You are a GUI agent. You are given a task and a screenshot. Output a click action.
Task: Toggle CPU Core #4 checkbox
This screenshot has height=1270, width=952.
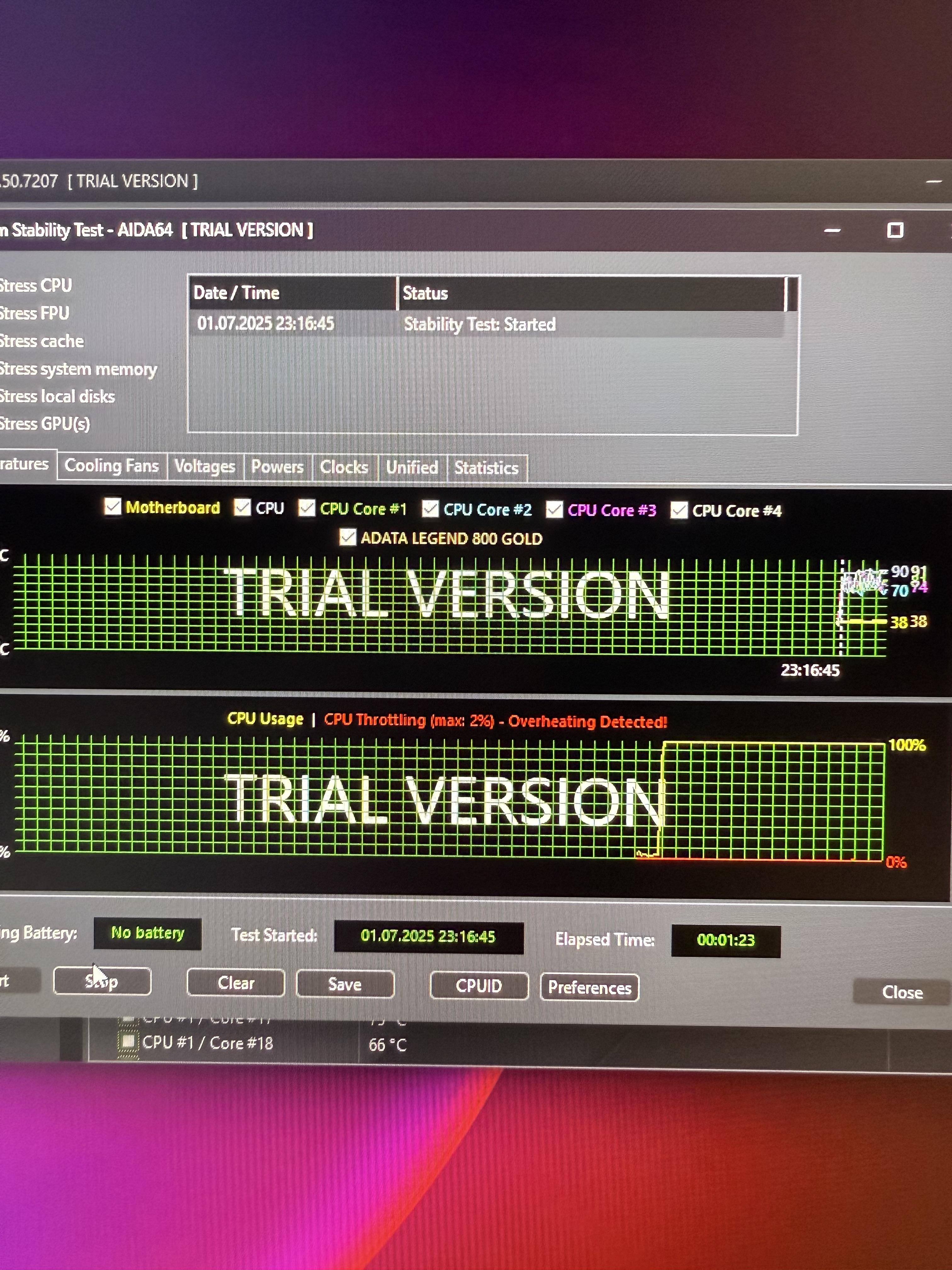[x=679, y=510]
